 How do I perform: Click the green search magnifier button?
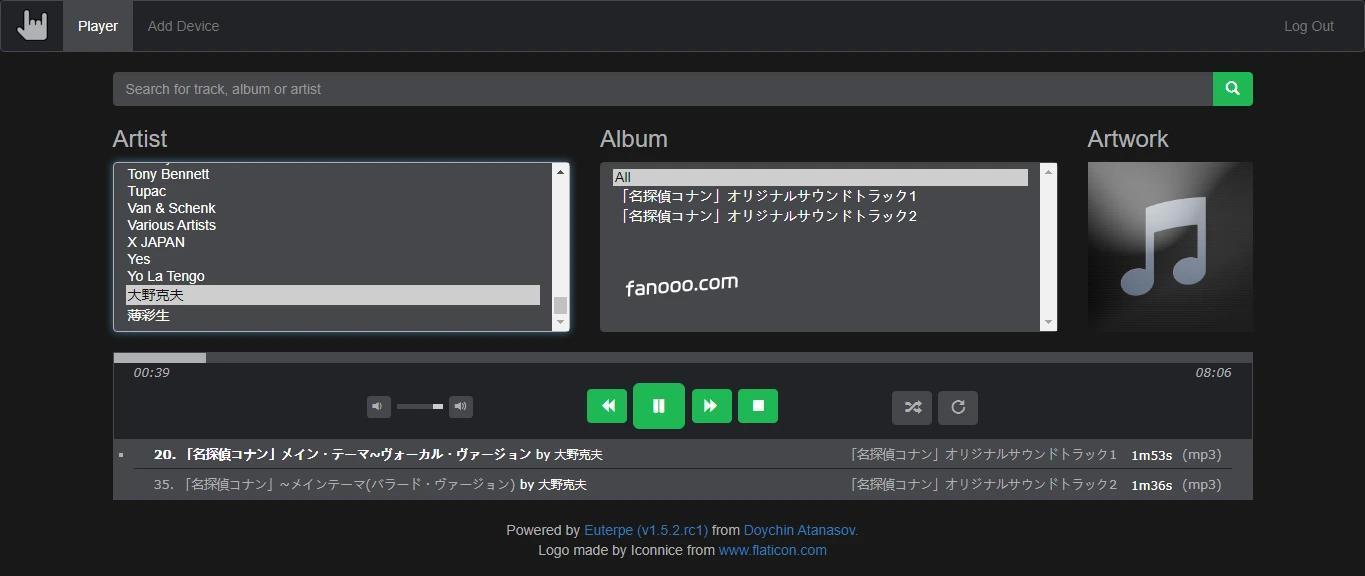tap(1232, 89)
